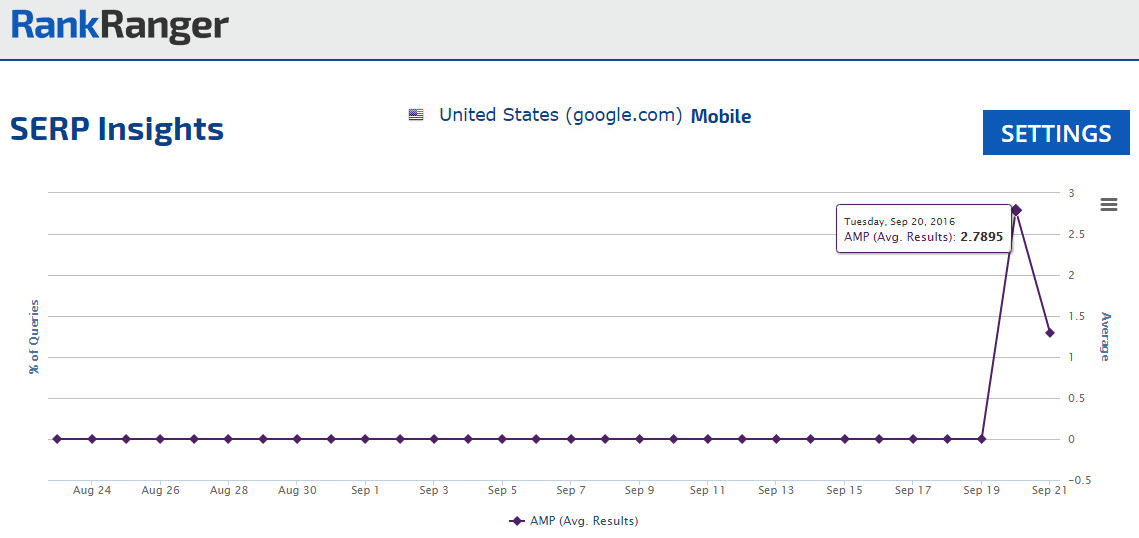This screenshot has height=538, width=1139.
Task: Click the AMP legend diamond marker icon
Action: (x=517, y=521)
